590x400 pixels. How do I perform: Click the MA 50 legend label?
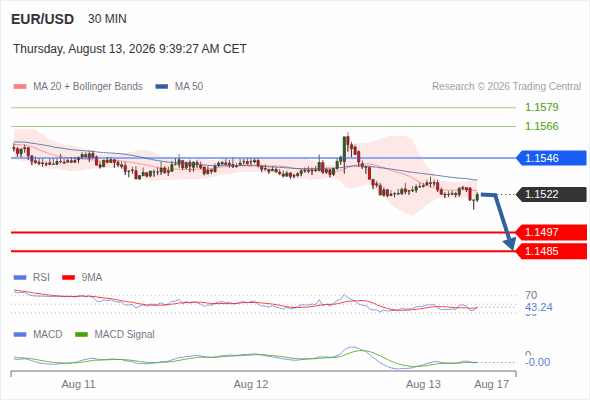click(x=189, y=87)
